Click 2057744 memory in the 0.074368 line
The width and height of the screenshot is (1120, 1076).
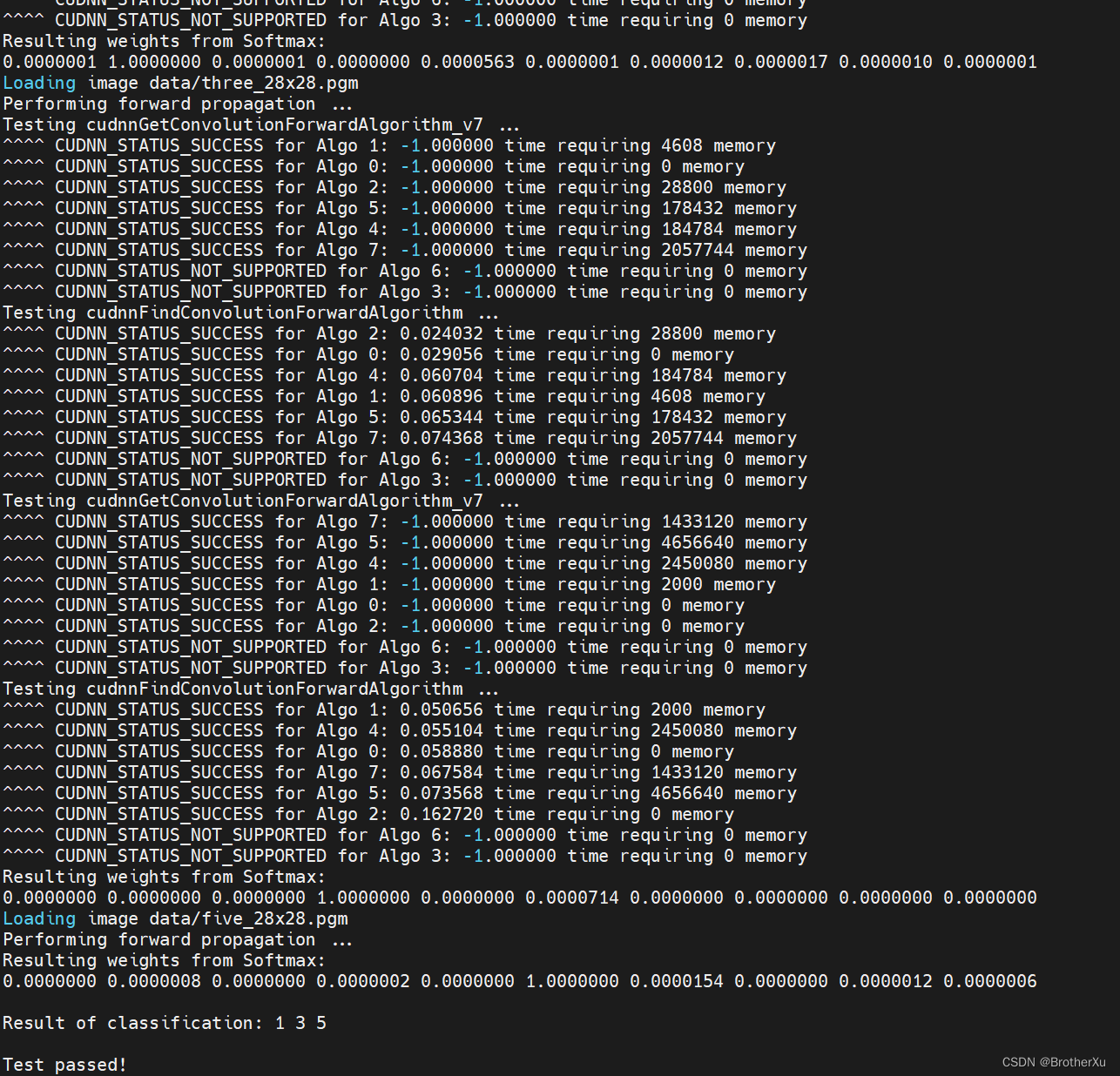[724, 439]
